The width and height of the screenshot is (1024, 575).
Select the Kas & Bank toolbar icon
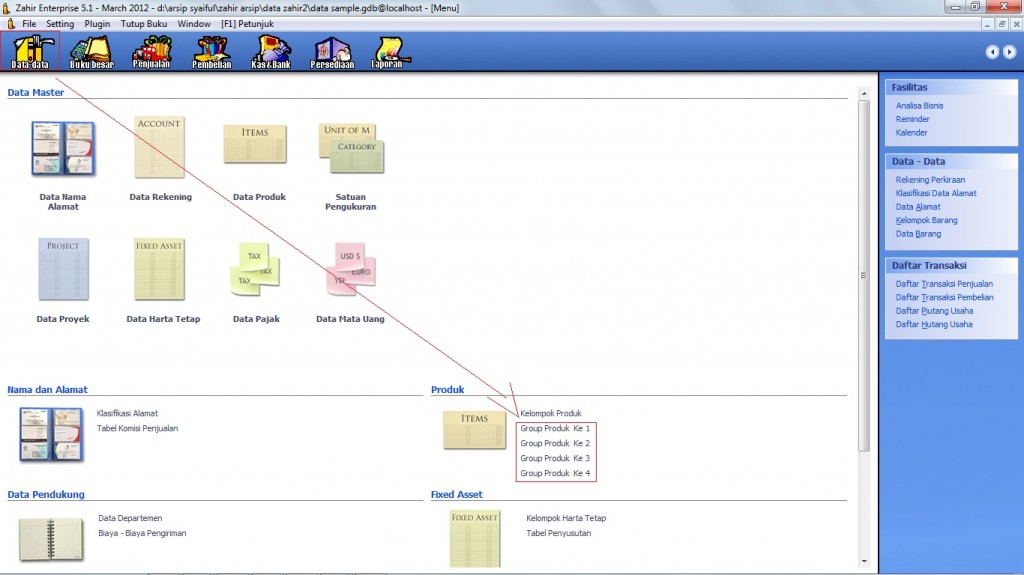[272, 51]
